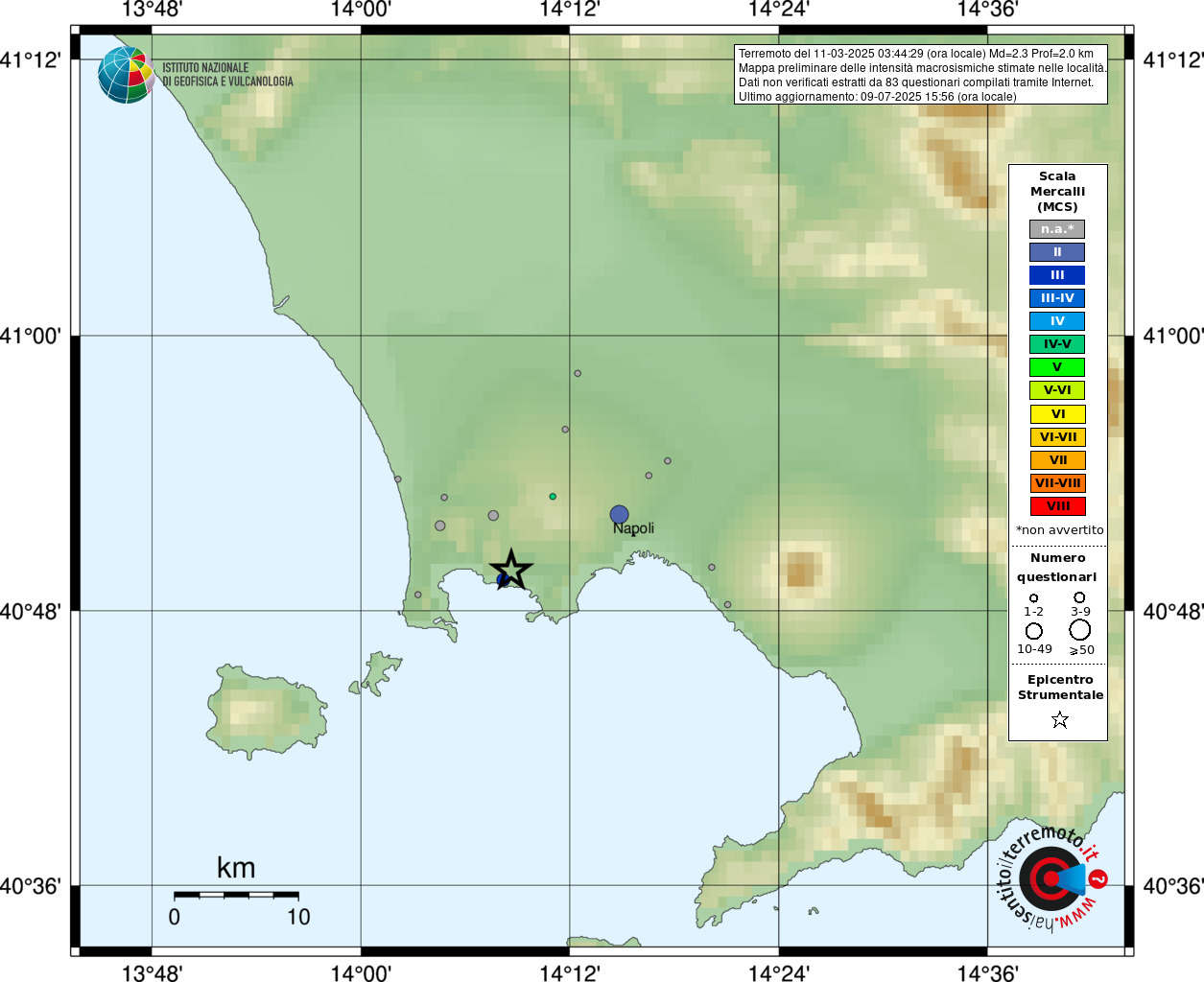Click the 'Ultimo aggiornamento' info line
Screen dimensions: 1204x982
[878, 97]
